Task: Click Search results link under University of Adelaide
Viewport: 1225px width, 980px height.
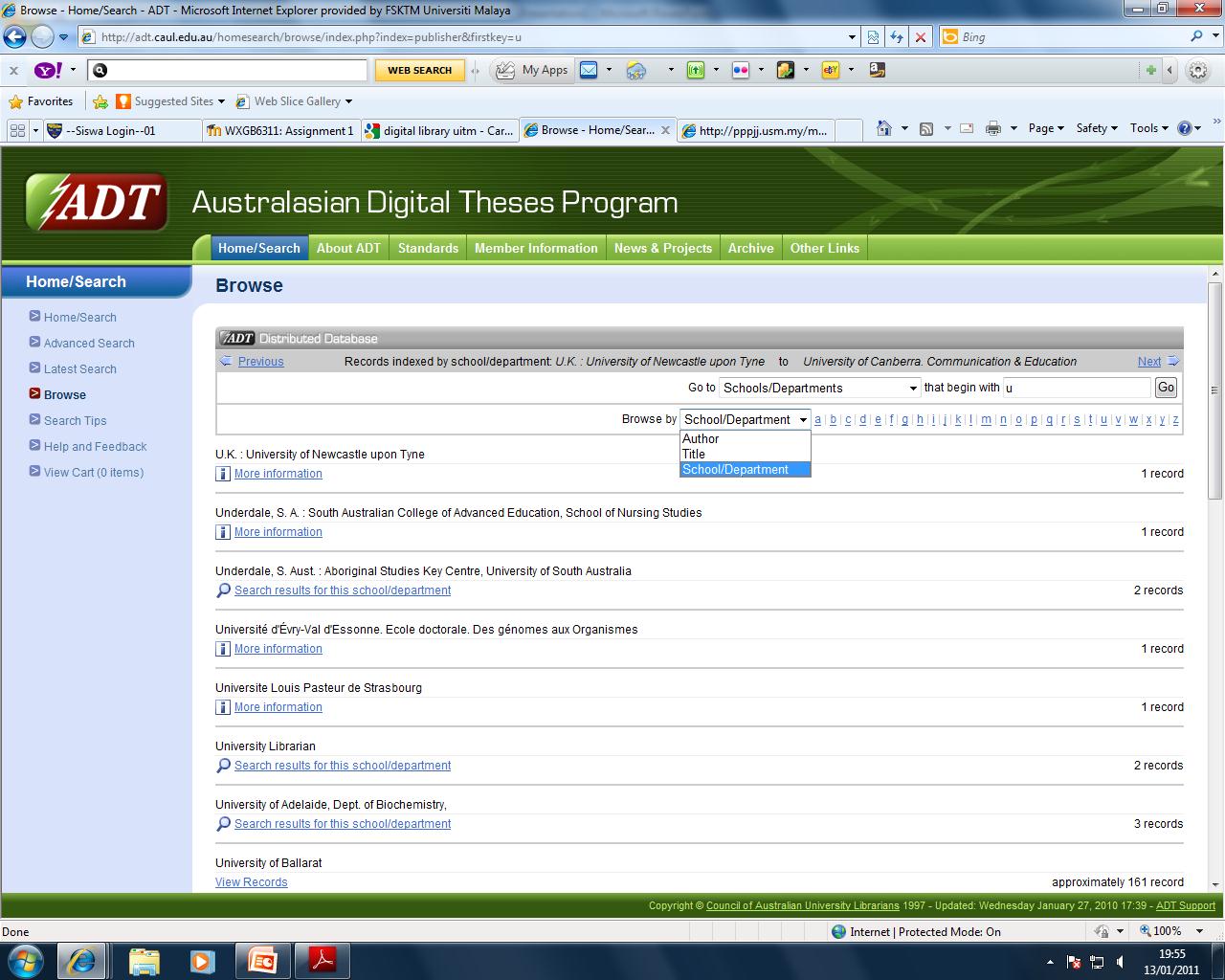Action: click(x=343, y=824)
